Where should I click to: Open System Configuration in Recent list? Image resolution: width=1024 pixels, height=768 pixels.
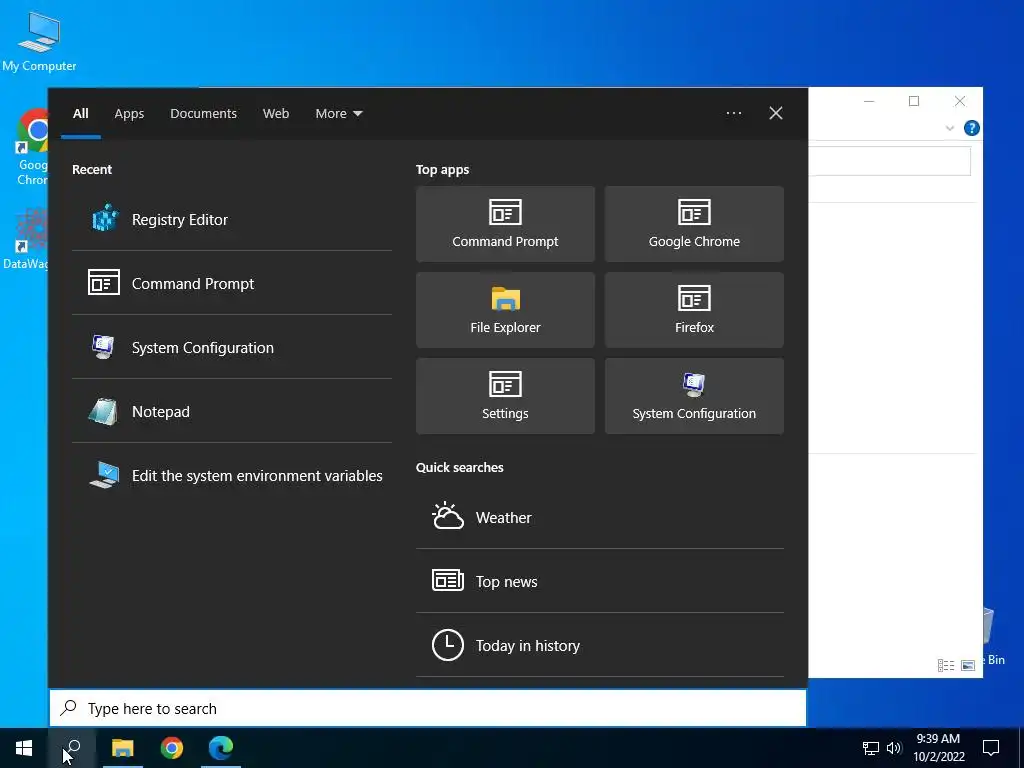pyautogui.click(x=232, y=347)
